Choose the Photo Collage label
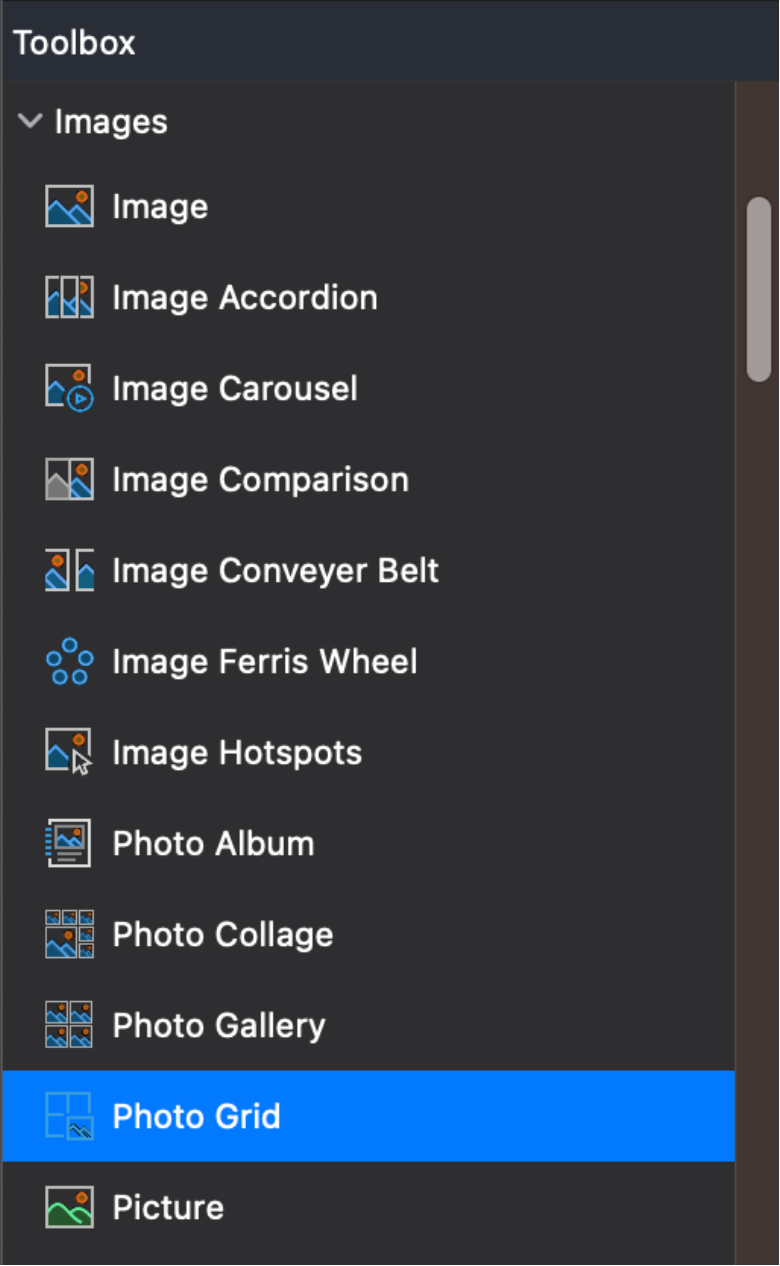 (223, 935)
